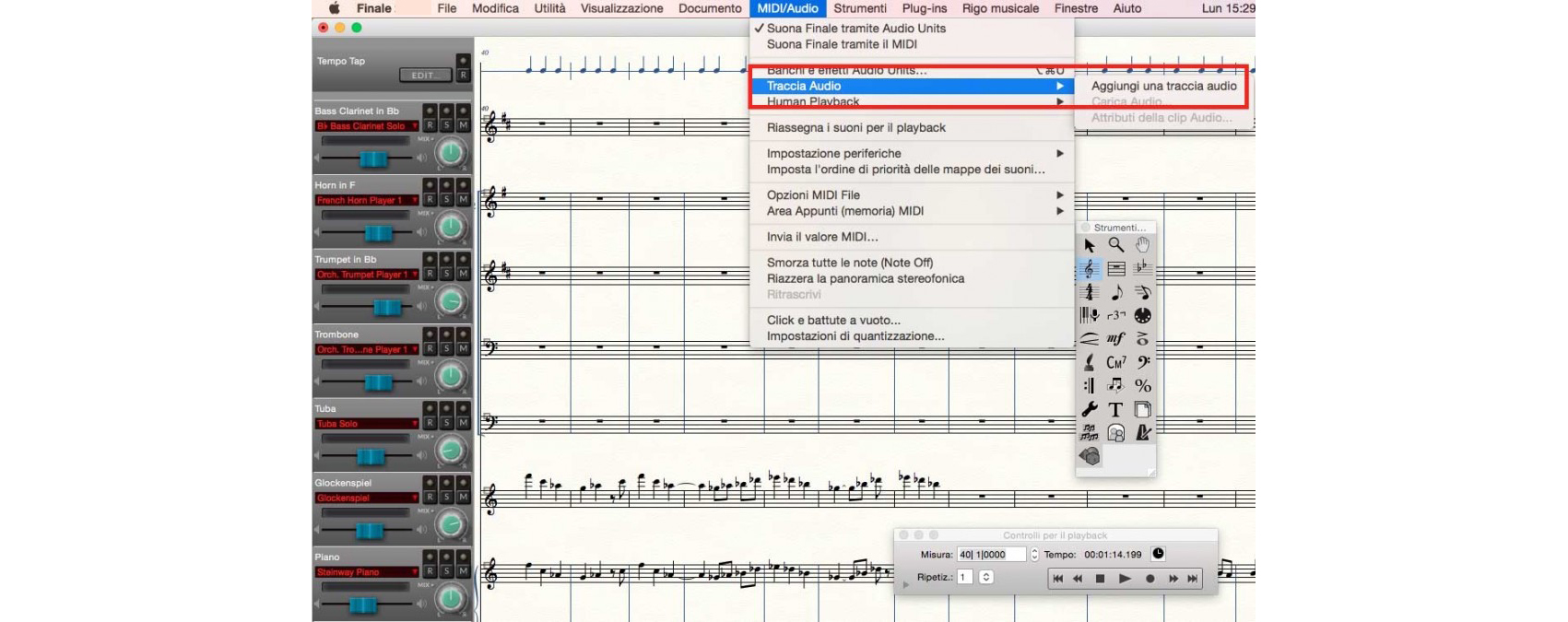Choose the Text tool
Image resolution: width=1568 pixels, height=622 pixels.
coord(1115,409)
